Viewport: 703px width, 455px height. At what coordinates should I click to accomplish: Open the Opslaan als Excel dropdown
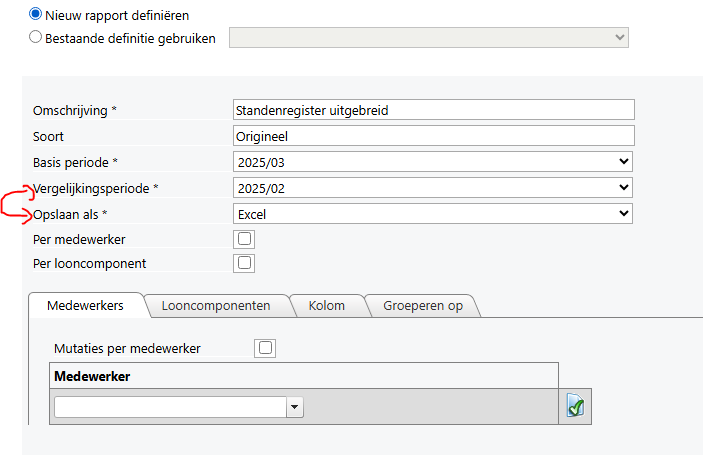pos(433,214)
